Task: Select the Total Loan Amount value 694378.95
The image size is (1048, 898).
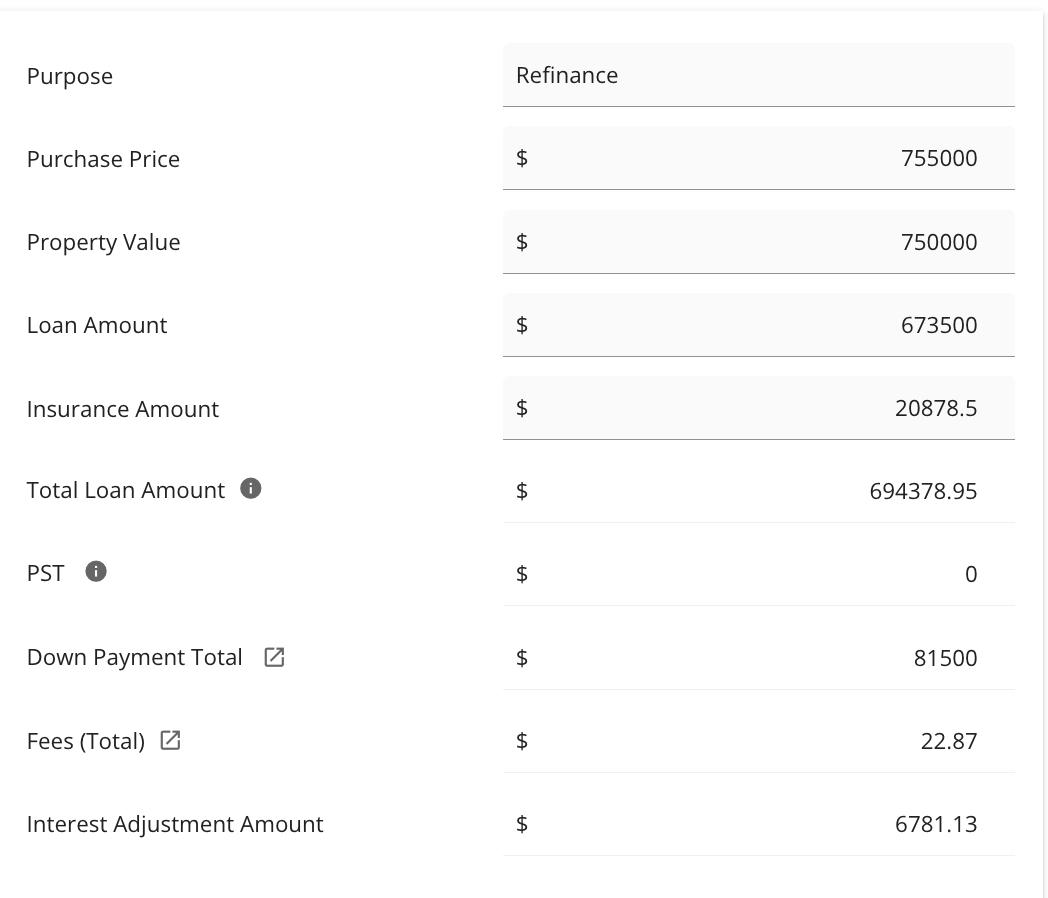Action: tap(923, 491)
